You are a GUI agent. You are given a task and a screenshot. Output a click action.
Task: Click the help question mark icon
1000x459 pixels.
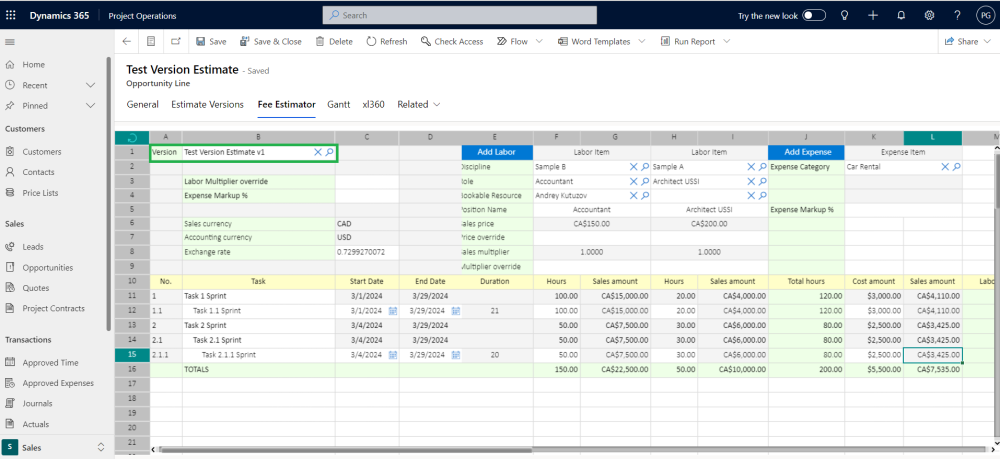957,16
